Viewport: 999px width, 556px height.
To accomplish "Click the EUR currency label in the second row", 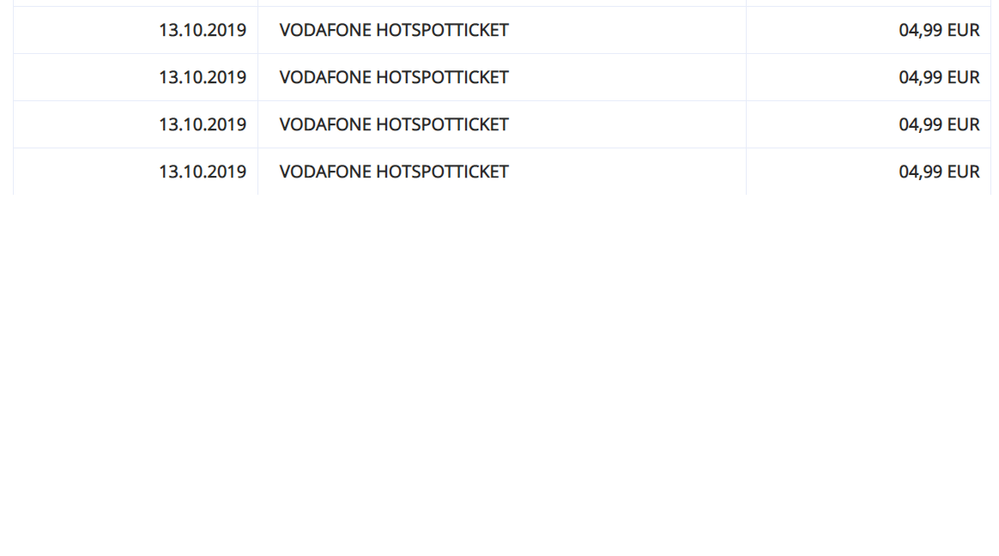I will coord(963,77).
